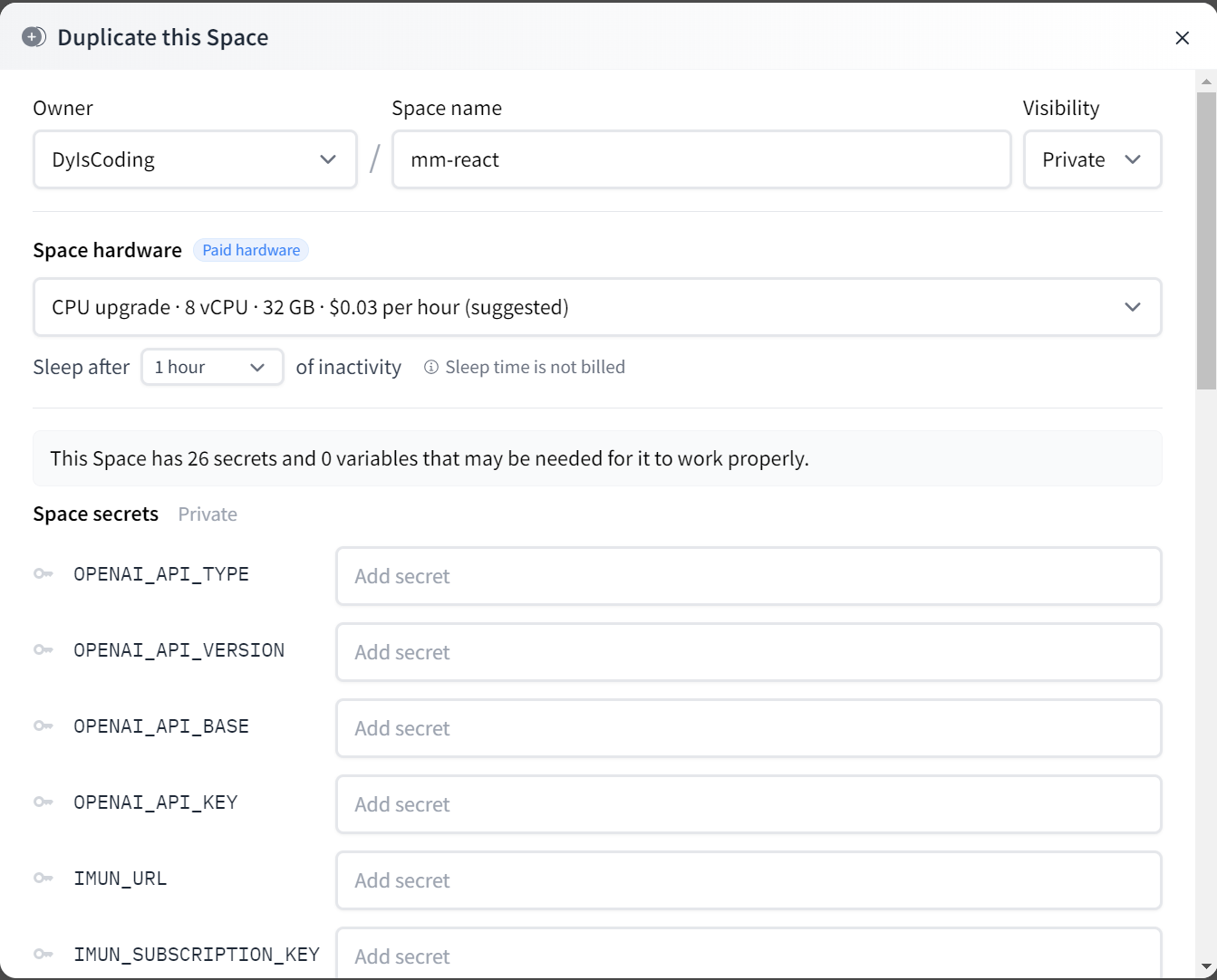Click the key icon next to OPENAI_API_BASE
The width and height of the screenshot is (1217, 980).
click(43, 726)
